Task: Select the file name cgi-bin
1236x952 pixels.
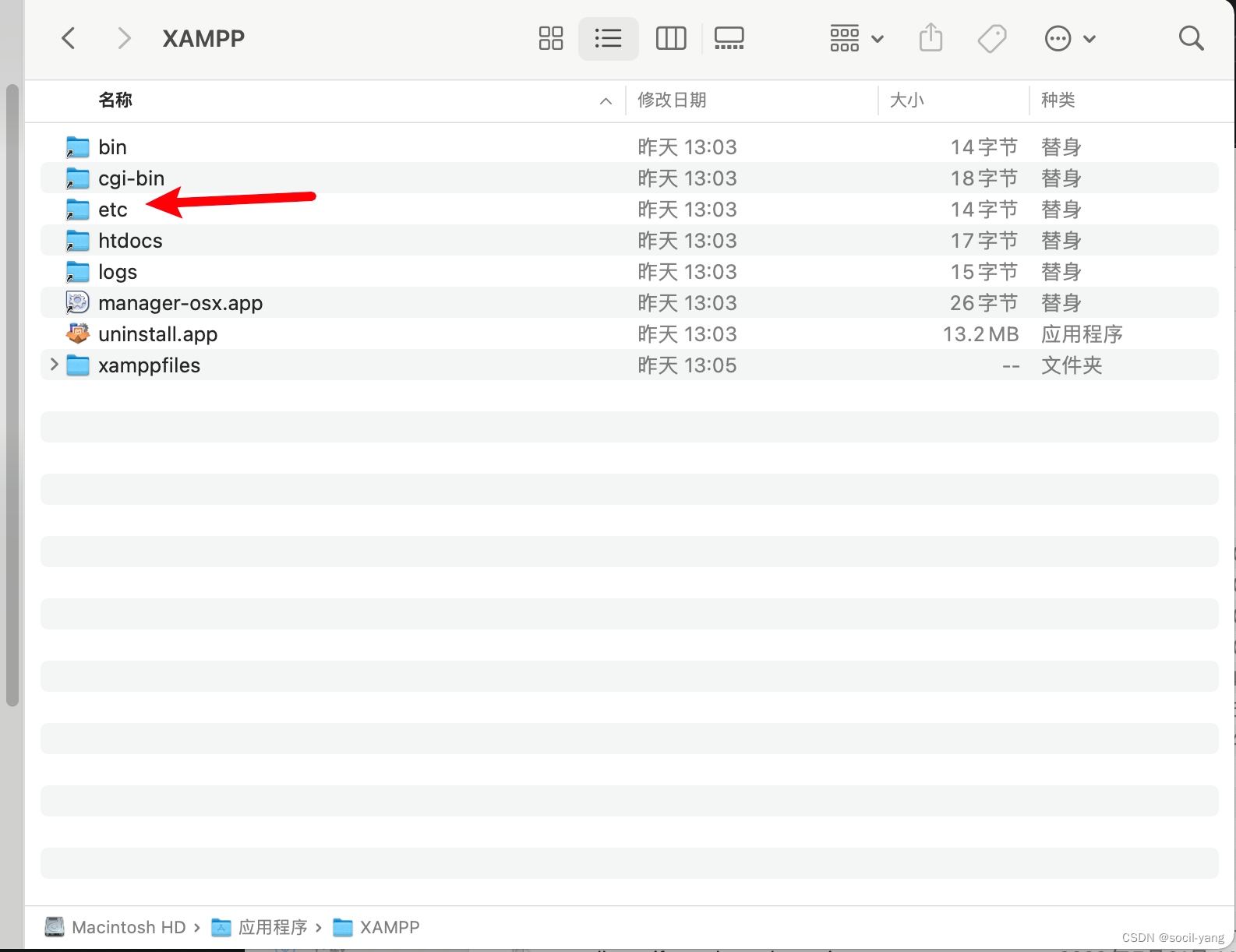Action: point(132,178)
